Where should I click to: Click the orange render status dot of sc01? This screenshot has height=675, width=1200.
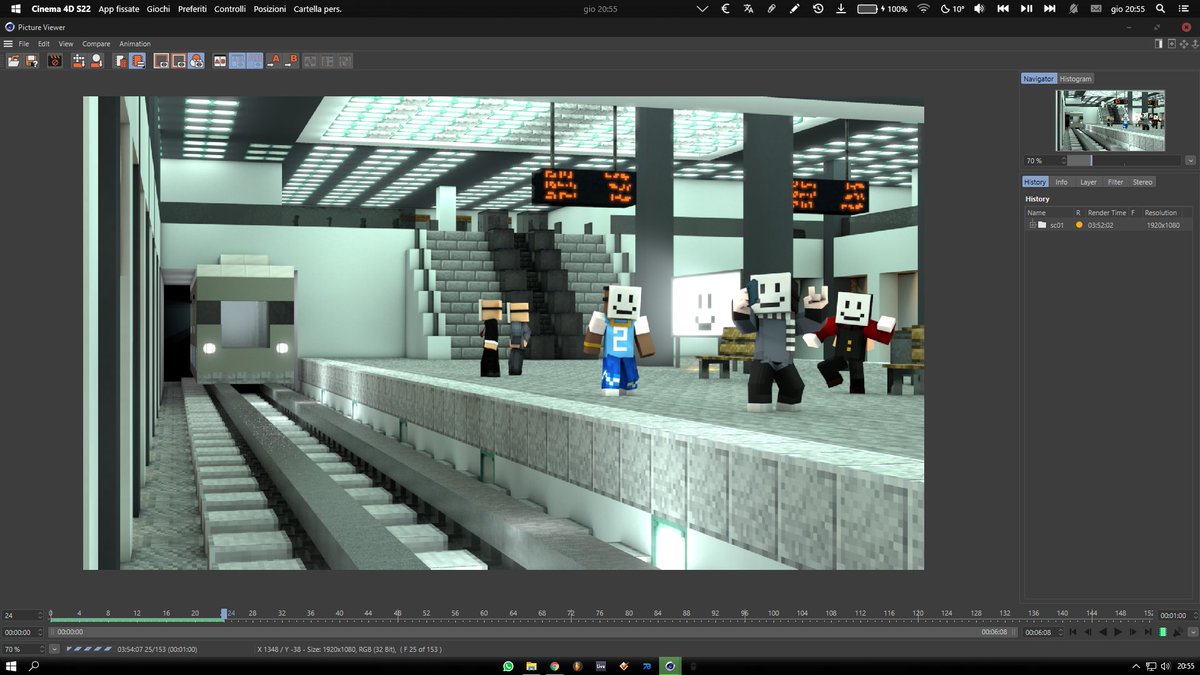coord(1078,225)
